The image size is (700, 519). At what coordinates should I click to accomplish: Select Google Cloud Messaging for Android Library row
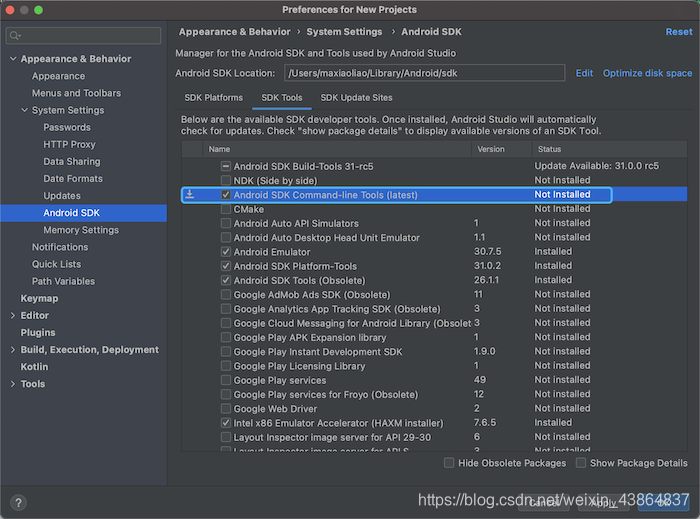(x=434, y=323)
